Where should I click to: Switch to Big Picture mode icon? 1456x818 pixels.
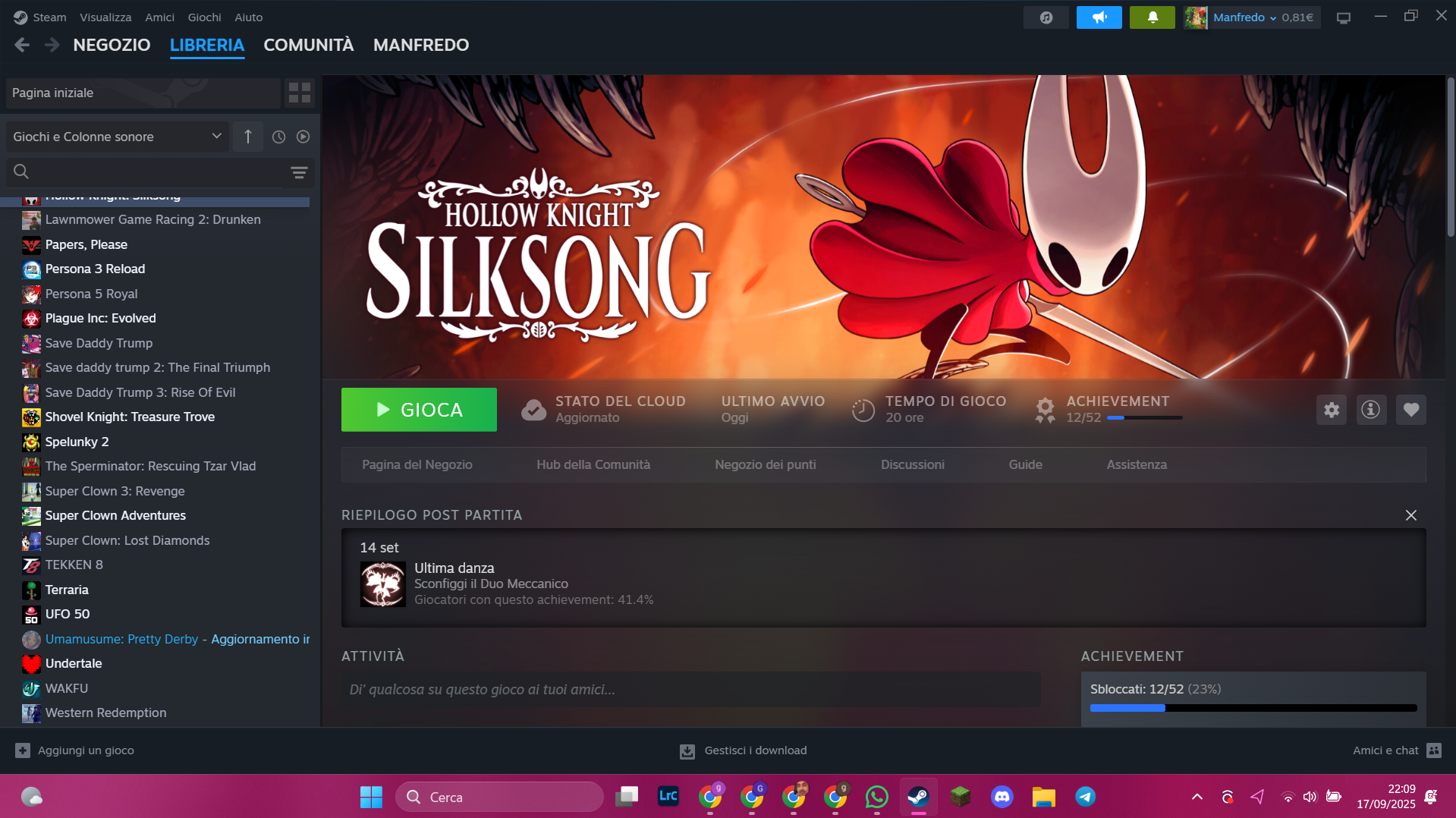point(1344,17)
